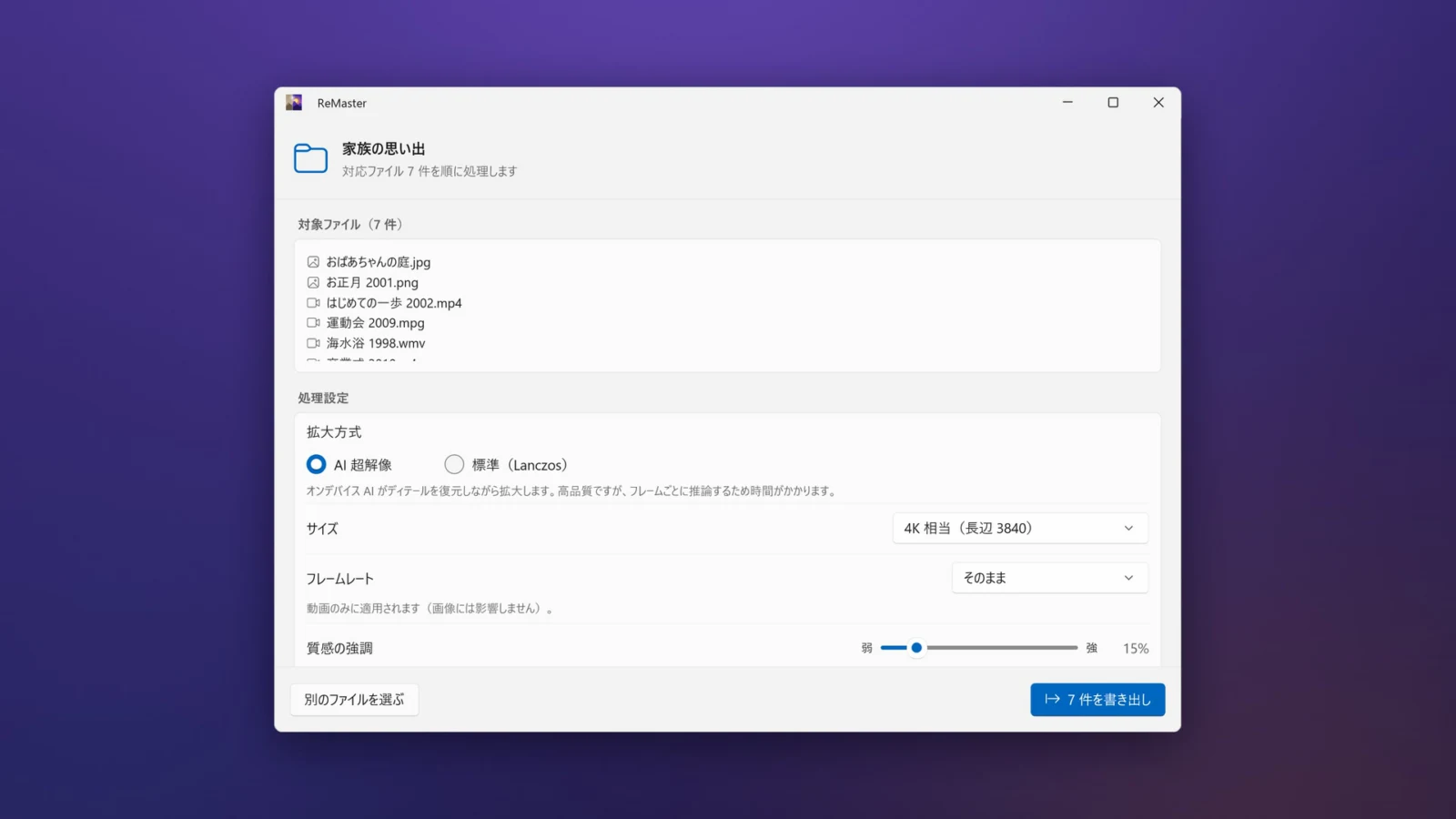Click video icon next to はじめての一歩 2002.mp4
The width and height of the screenshot is (1456, 819).
point(313,303)
